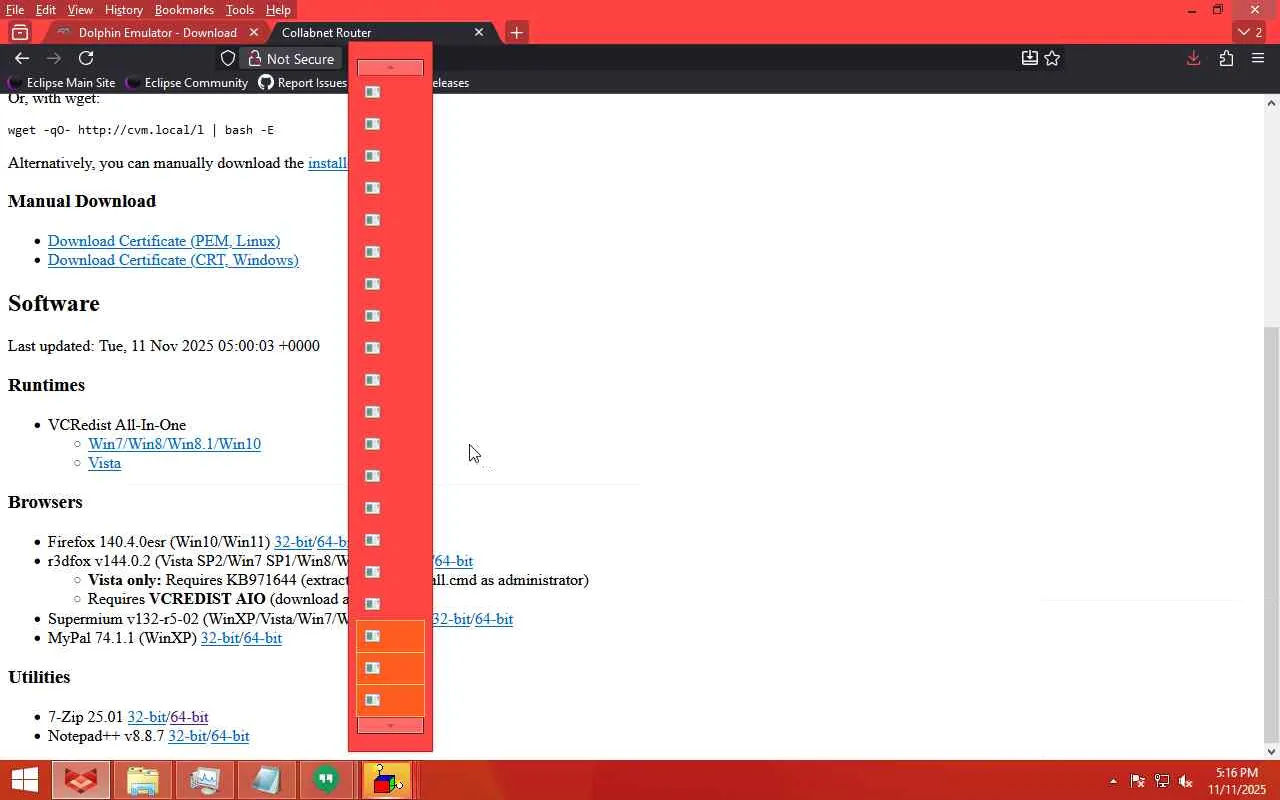
Task: Select the Collabnet Router tab
Action: coord(380,32)
